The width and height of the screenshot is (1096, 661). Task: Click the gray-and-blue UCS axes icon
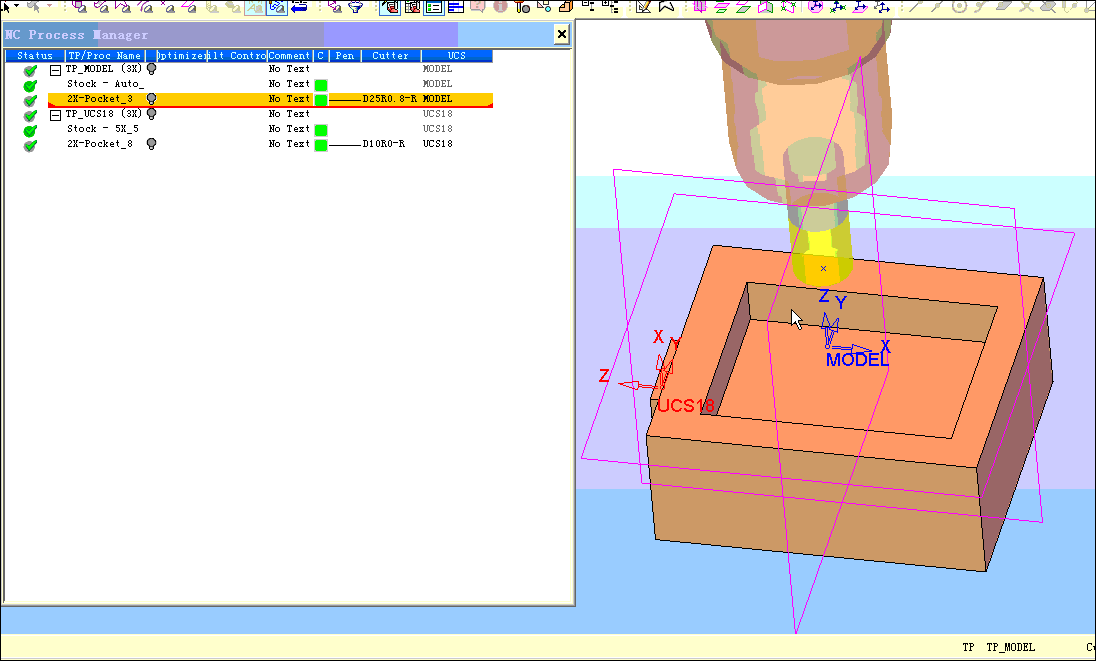click(x=884, y=7)
